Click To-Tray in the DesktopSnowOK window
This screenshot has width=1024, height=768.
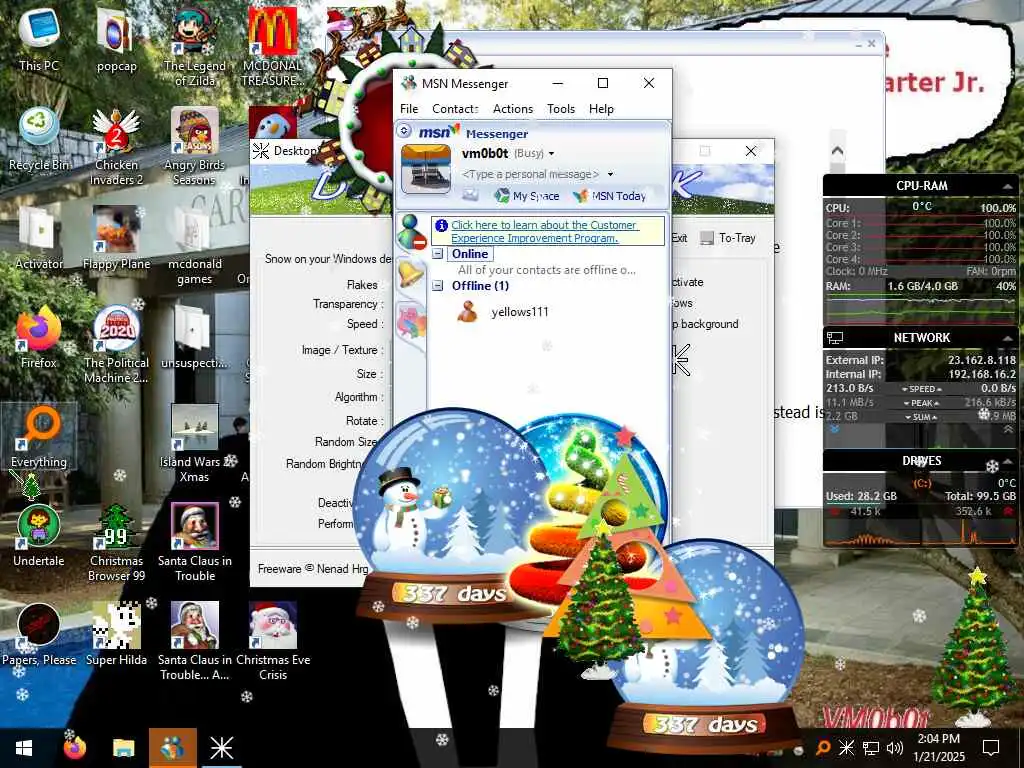[728, 238]
